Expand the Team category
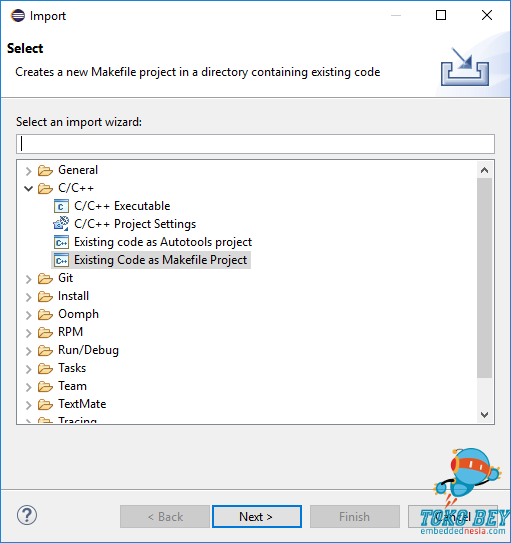Screen dimensions: 511x543 tap(28, 386)
